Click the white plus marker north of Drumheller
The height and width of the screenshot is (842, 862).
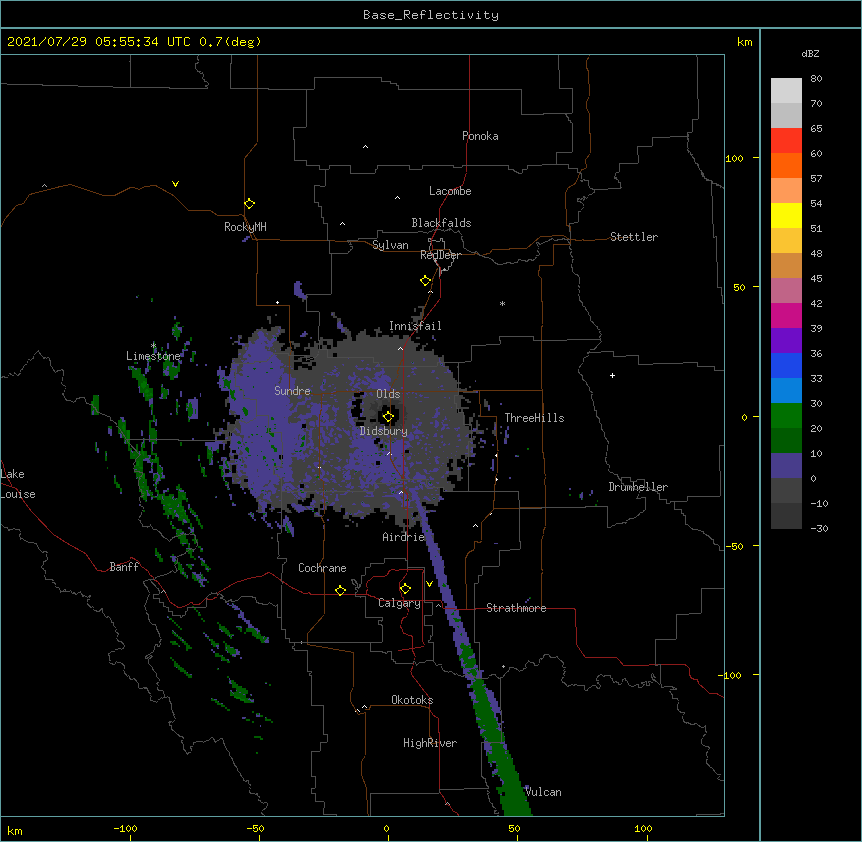tap(612, 375)
